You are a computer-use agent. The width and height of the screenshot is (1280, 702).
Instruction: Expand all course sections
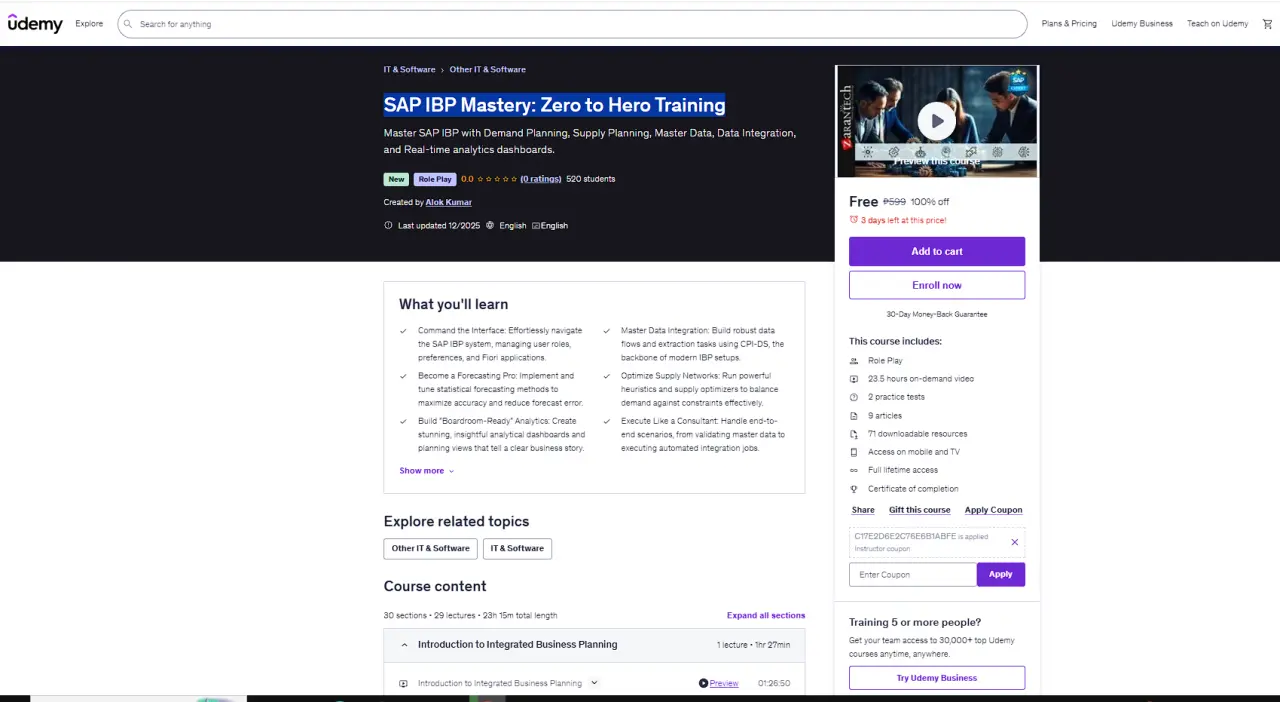[x=766, y=616]
